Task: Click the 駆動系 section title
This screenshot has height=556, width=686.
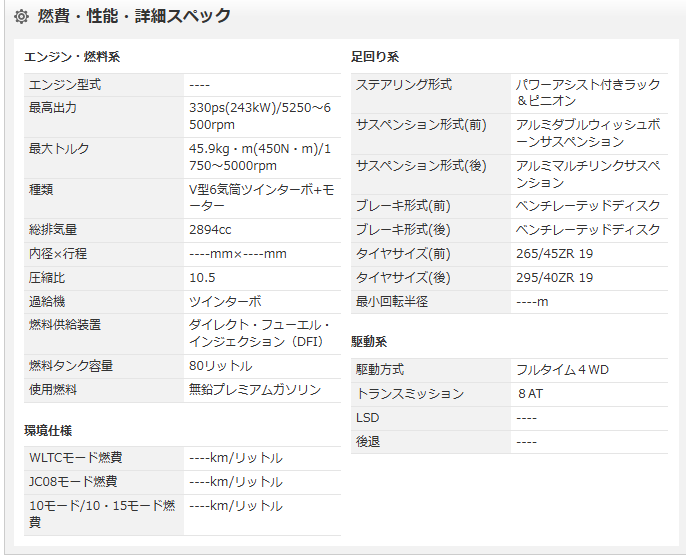Action: [369, 342]
